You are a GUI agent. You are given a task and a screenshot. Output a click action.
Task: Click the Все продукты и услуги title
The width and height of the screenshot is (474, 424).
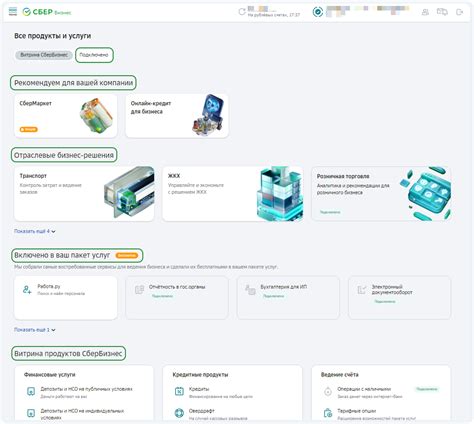point(53,36)
